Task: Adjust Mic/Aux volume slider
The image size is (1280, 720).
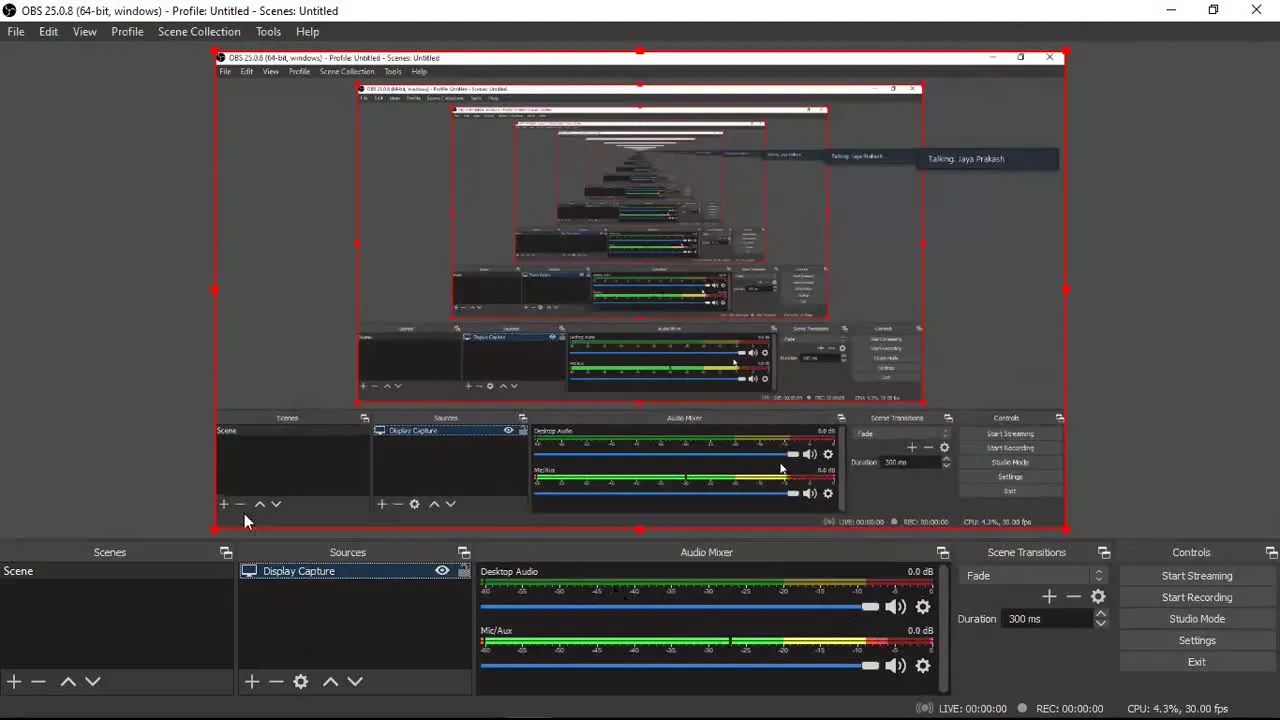Action: (x=680, y=666)
